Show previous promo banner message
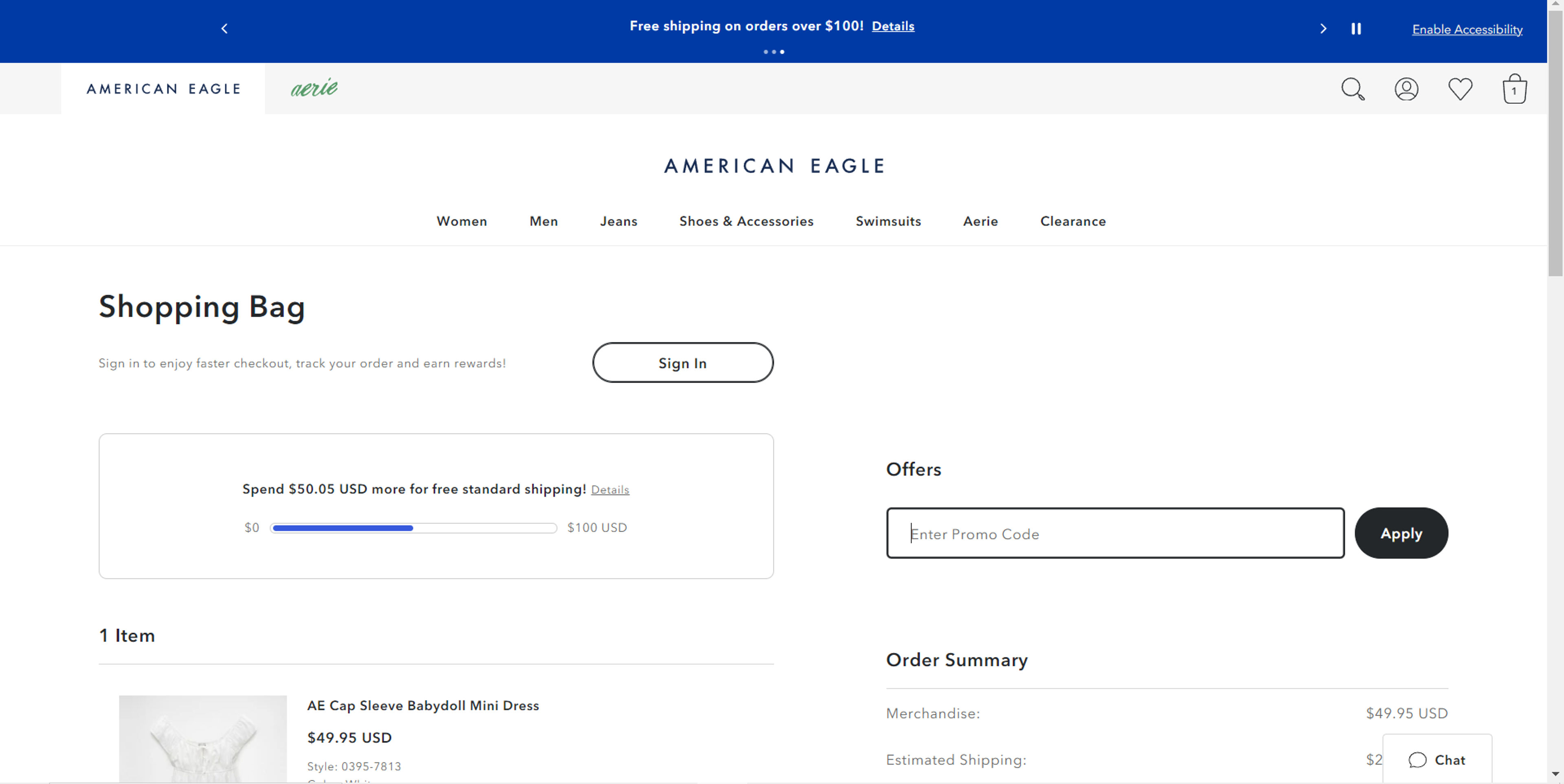This screenshot has width=1564, height=784. [224, 28]
